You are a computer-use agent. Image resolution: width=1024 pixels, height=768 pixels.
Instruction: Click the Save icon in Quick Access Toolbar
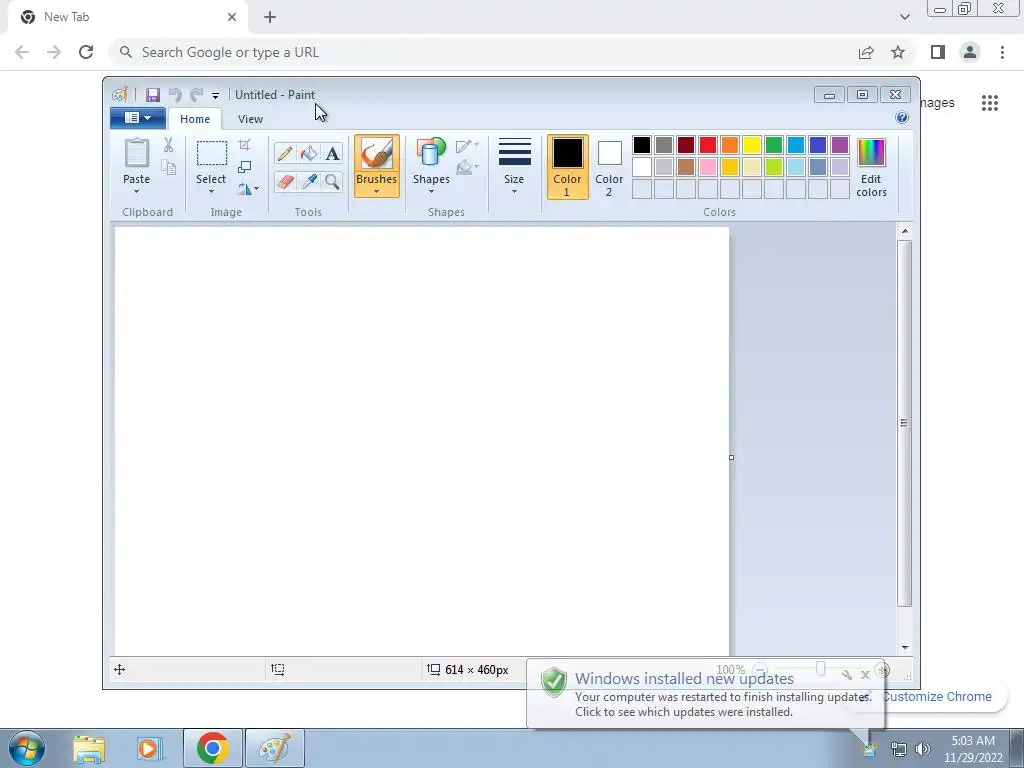tap(153, 95)
